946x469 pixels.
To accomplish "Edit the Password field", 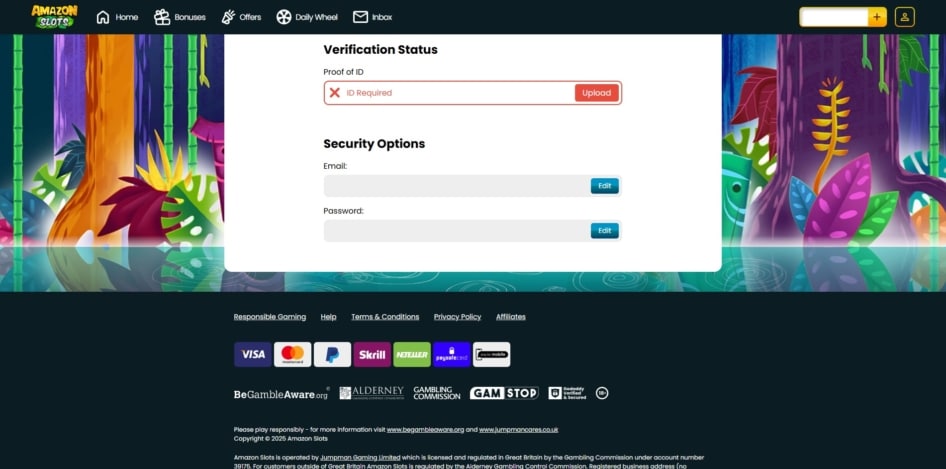I will pos(605,231).
